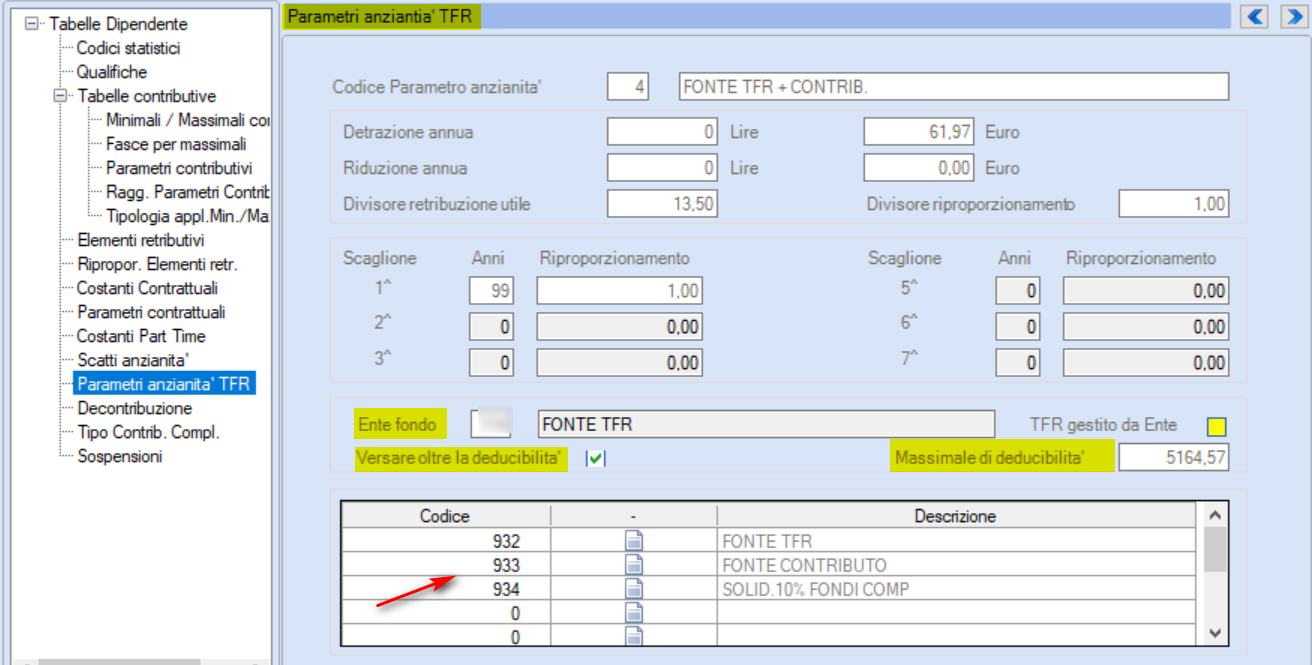This screenshot has height=665, width=1312.
Task: Go to previous record with left arrow button
Action: pos(1254,16)
